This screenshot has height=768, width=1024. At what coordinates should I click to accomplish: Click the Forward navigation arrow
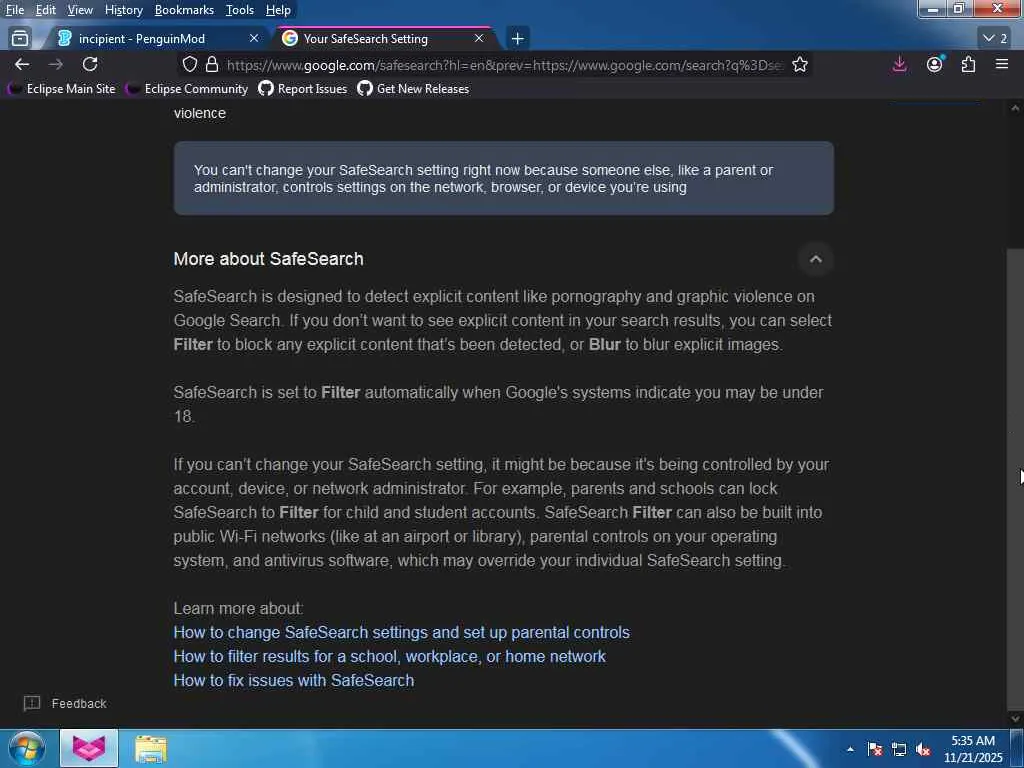(56, 64)
